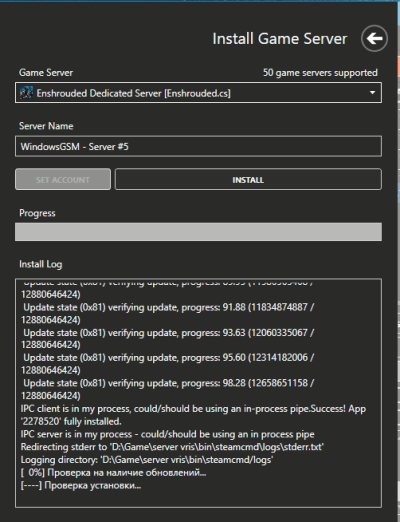
Task: Select the Проверка на наличие обновлений log line
Action: [113, 472]
